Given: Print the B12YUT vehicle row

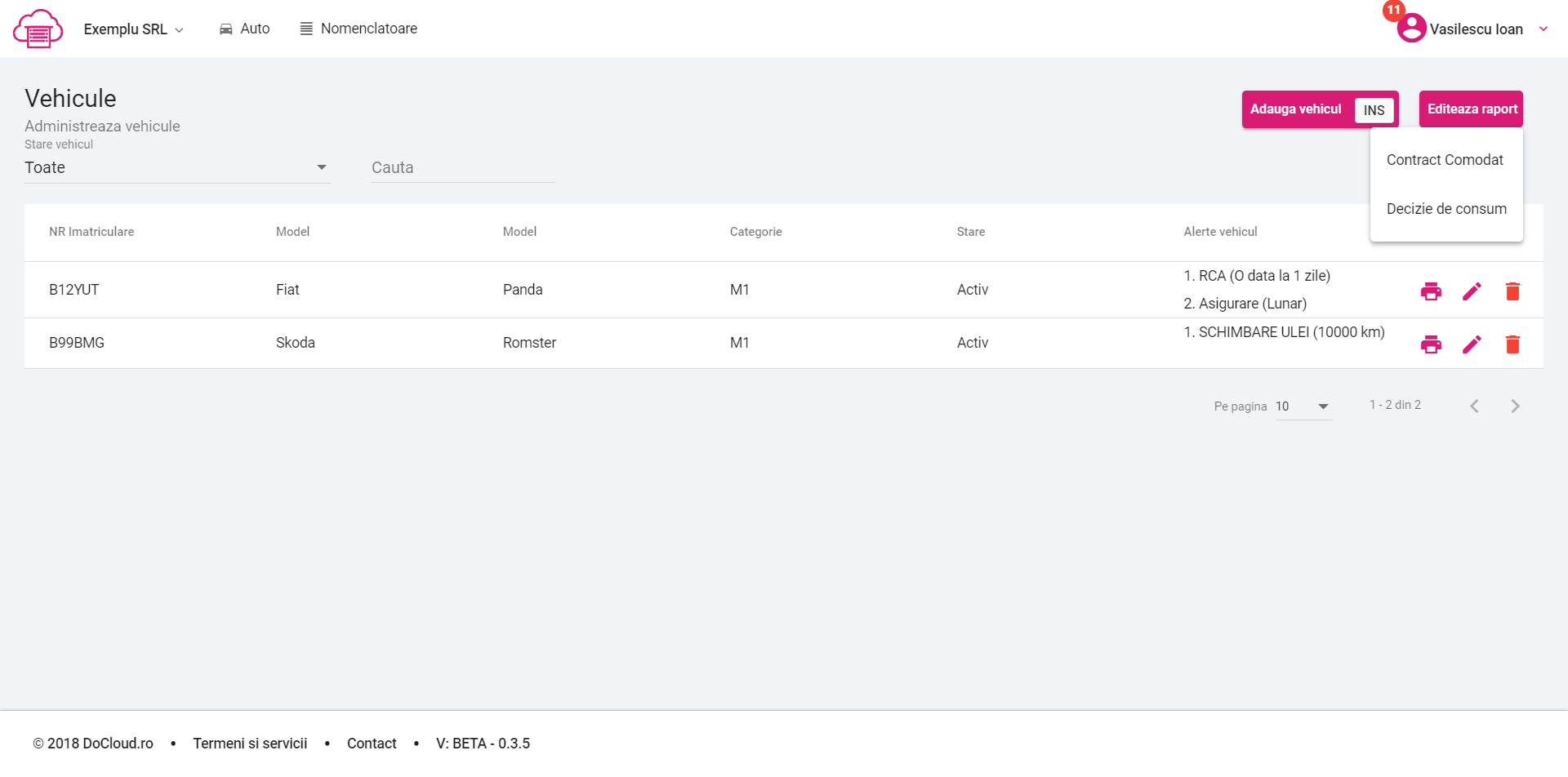Looking at the screenshot, I should 1431,291.
